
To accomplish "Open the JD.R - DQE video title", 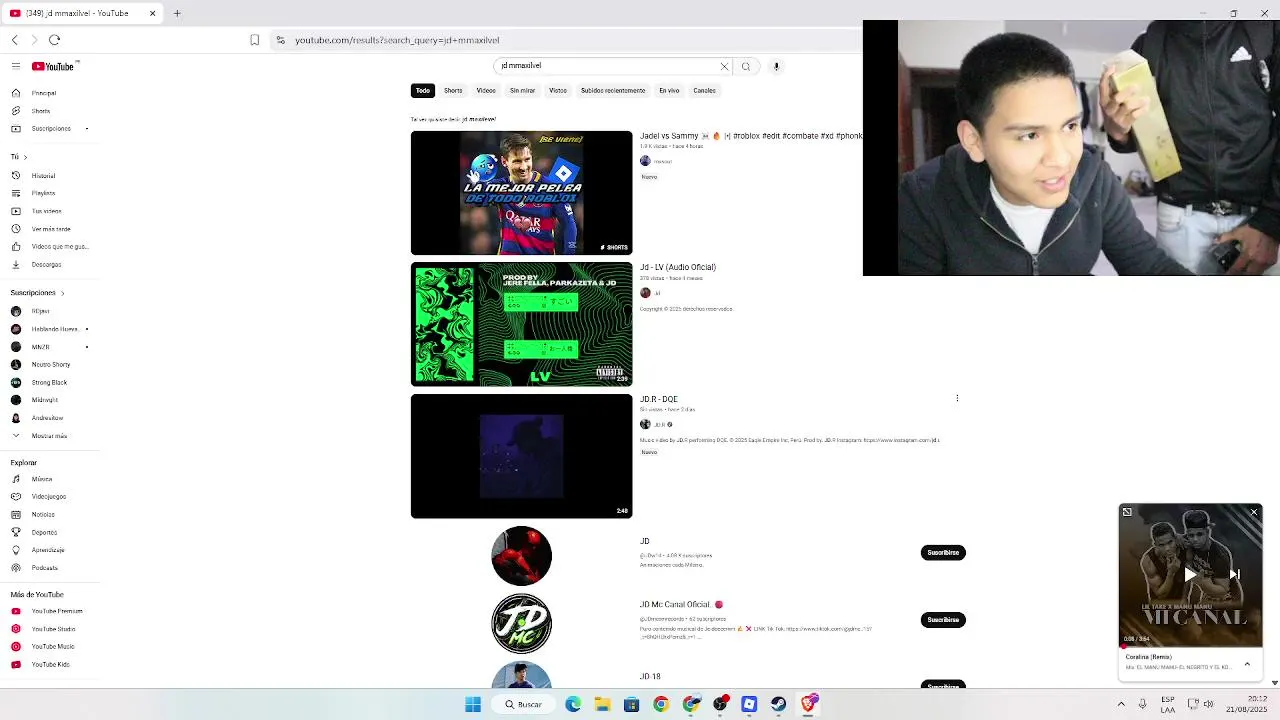I will tap(659, 399).
